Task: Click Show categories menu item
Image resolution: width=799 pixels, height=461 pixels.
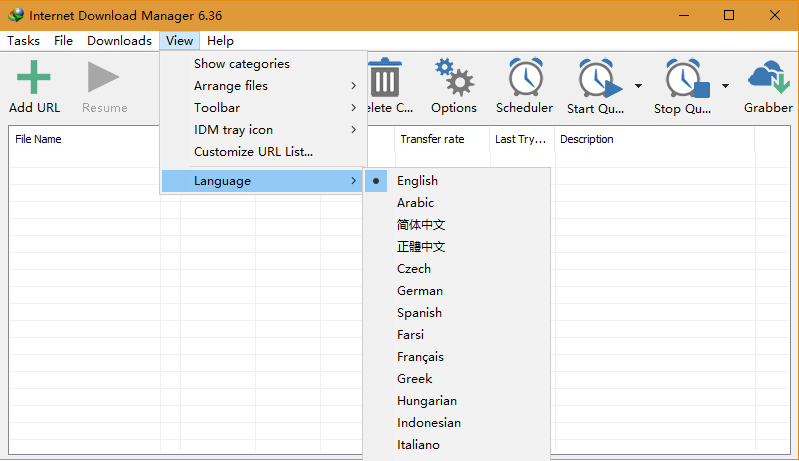Action: (263, 64)
